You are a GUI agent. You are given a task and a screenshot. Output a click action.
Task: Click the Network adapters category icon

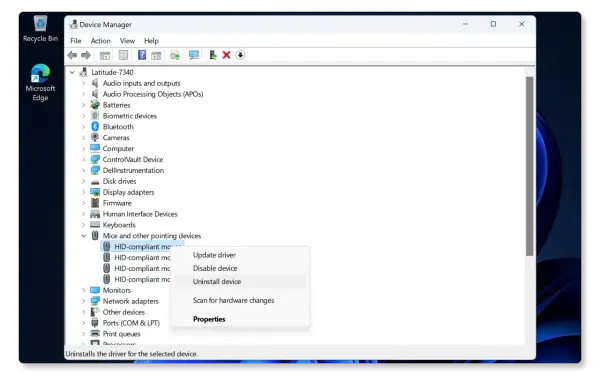[95, 301]
